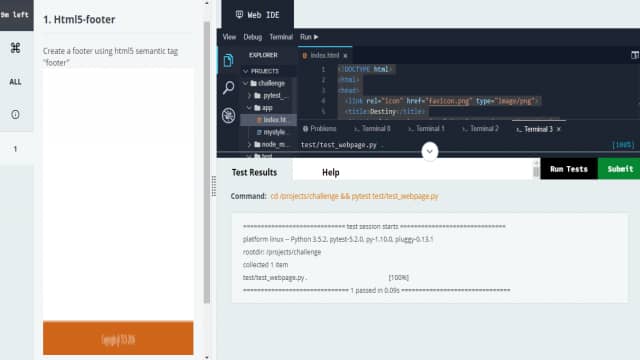Open the source control icon in activity bar
The width and height of the screenshot is (640, 360).
[229, 116]
